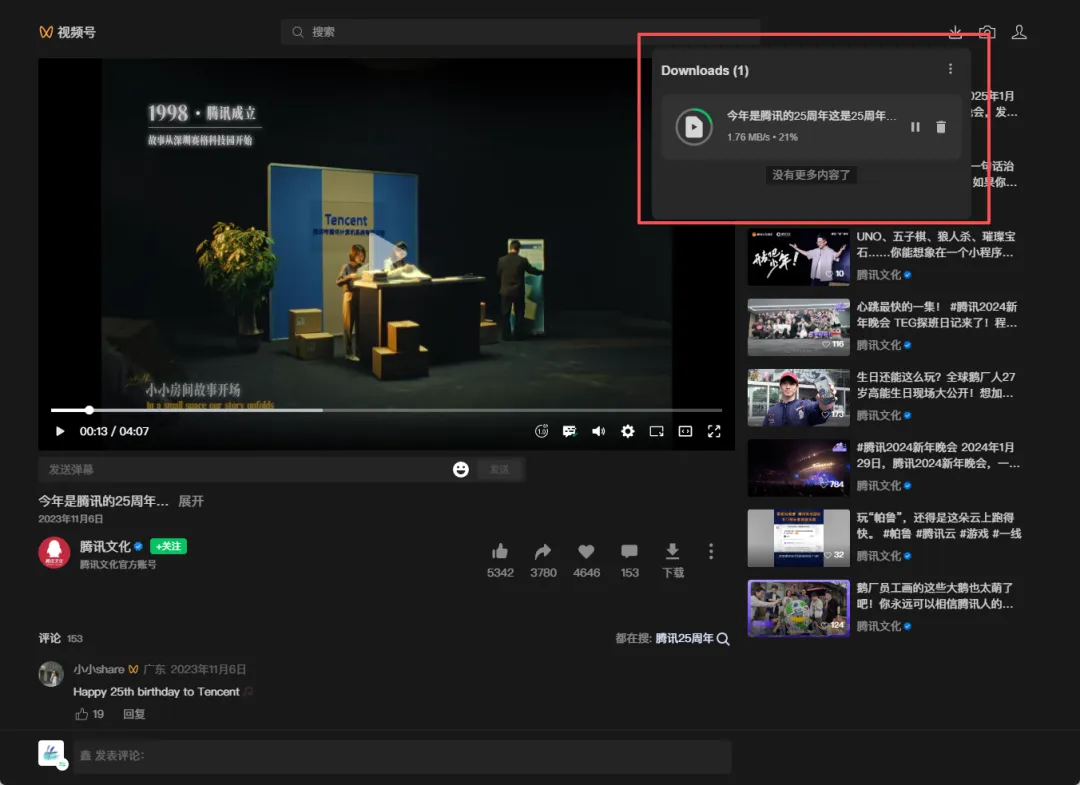Open the downloads icon in the header
Screen dimensions: 1080x785
pyautogui.click(x=955, y=32)
